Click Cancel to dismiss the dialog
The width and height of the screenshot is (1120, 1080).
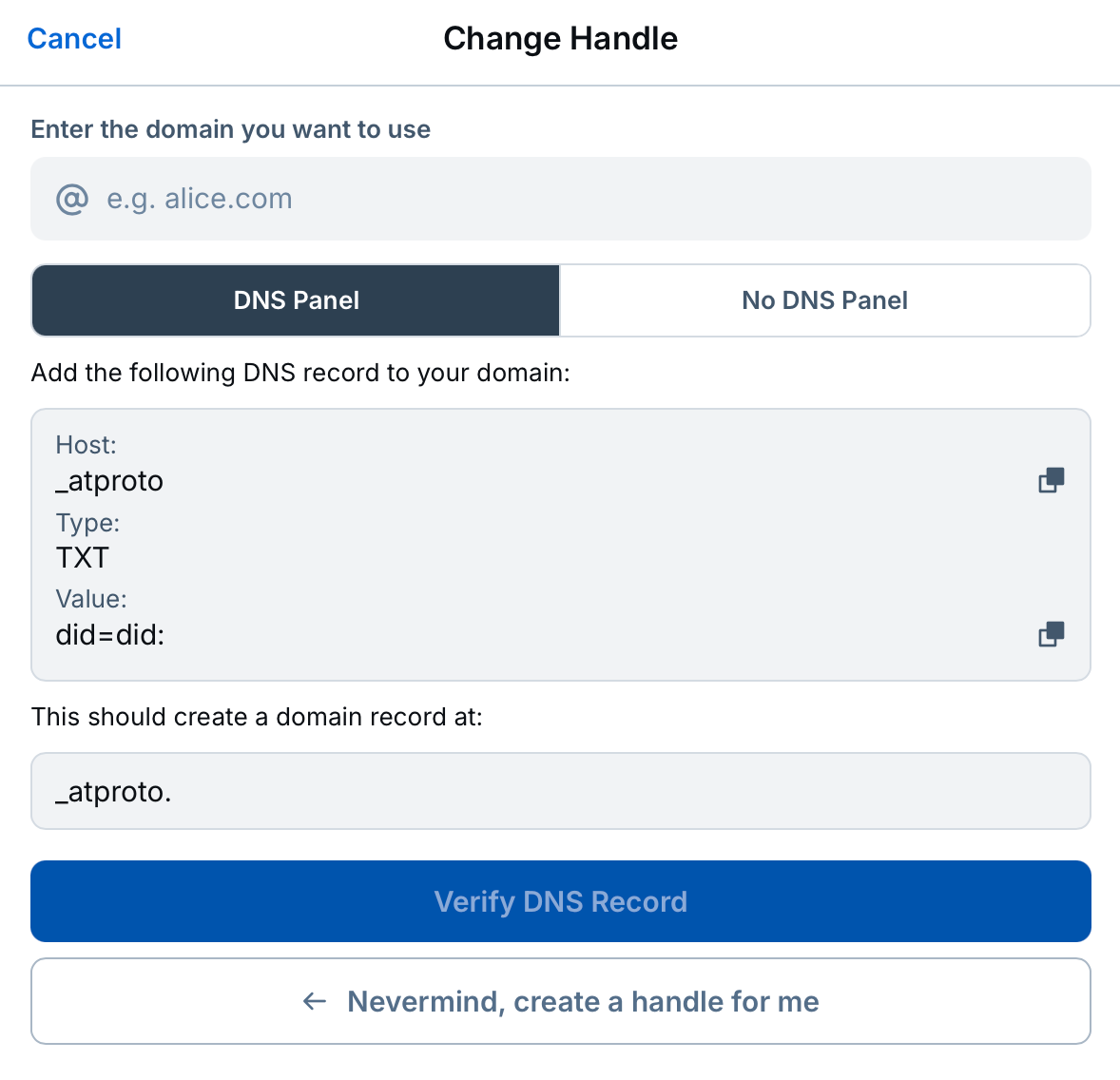[74, 38]
